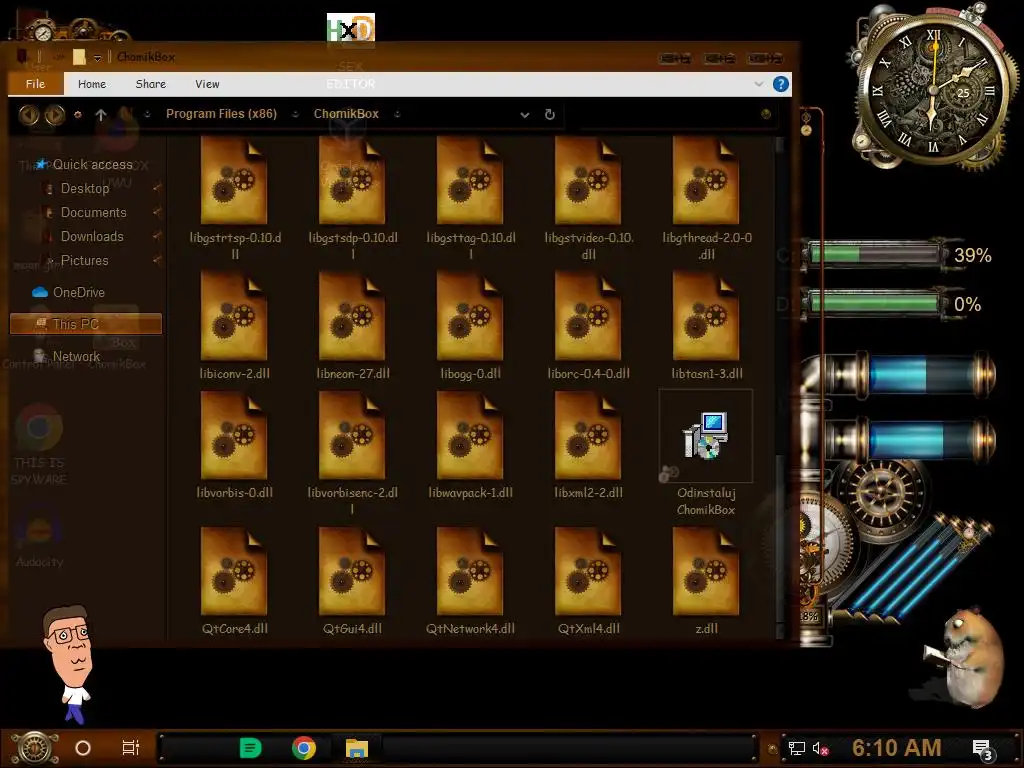Select the liborc-0.4-0.dll file icon
This screenshot has height=768, width=1024.
[x=588, y=316]
